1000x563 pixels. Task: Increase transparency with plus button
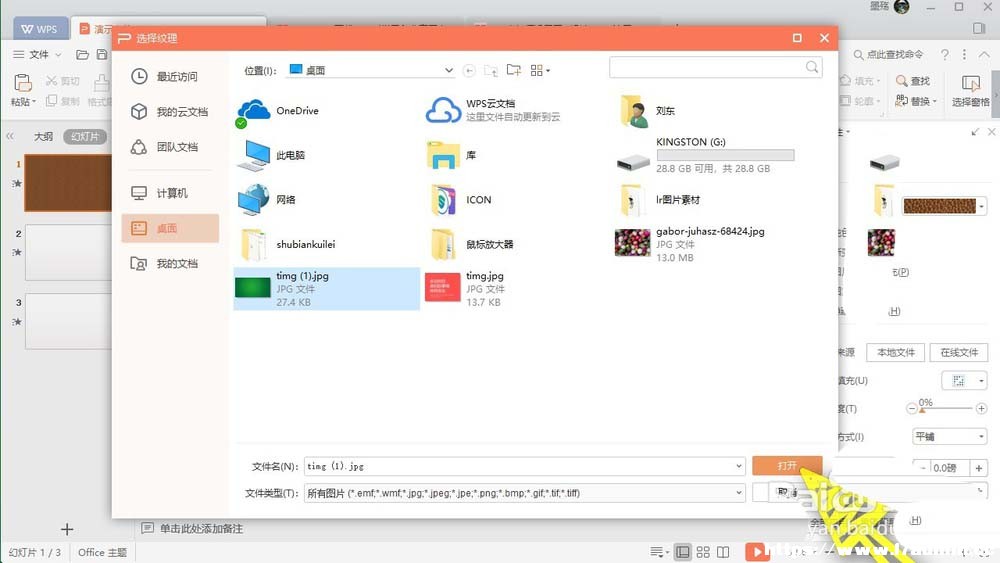(x=981, y=409)
